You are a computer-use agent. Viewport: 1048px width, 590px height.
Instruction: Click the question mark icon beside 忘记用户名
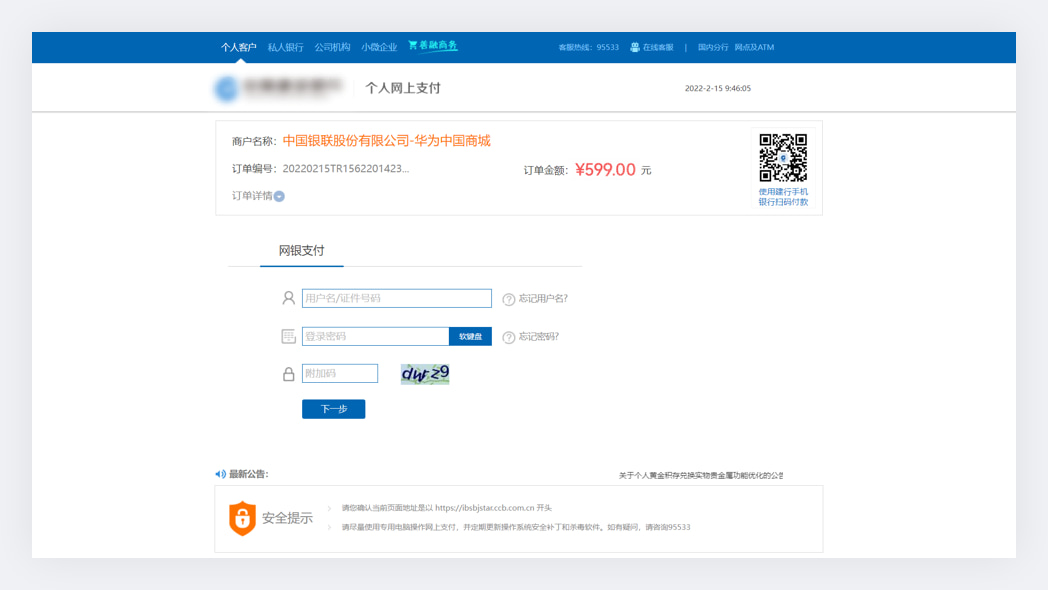508,299
